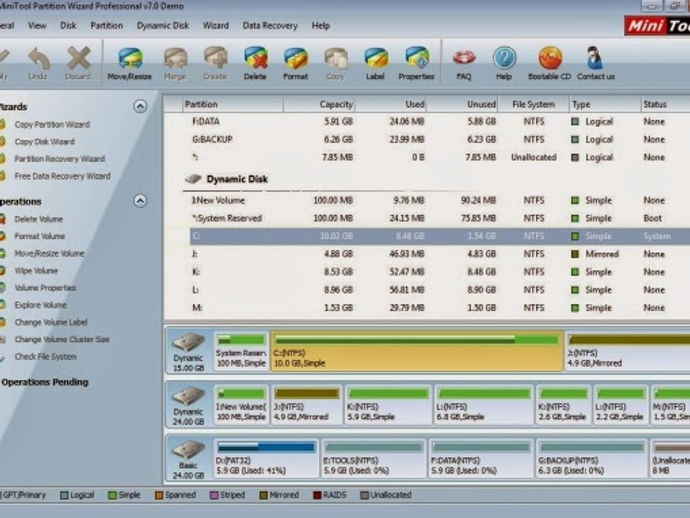Viewport: 690px width, 518px height.
Task: Click the Striped legend color swatch
Action: (214, 496)
